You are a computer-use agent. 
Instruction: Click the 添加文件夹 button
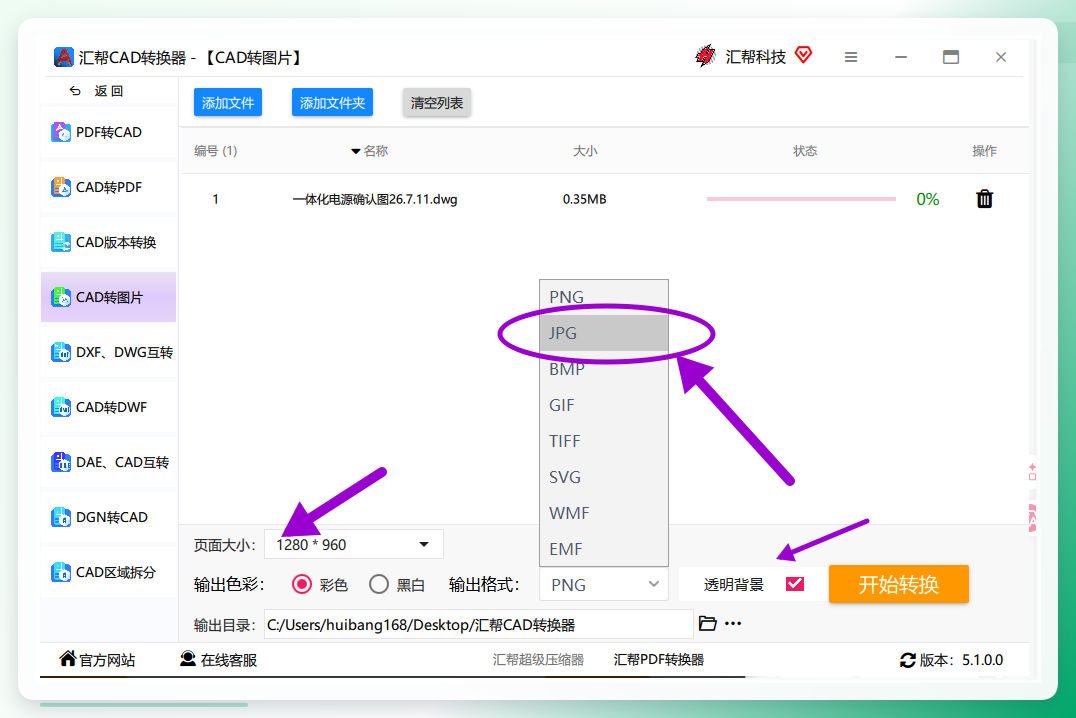332,102
